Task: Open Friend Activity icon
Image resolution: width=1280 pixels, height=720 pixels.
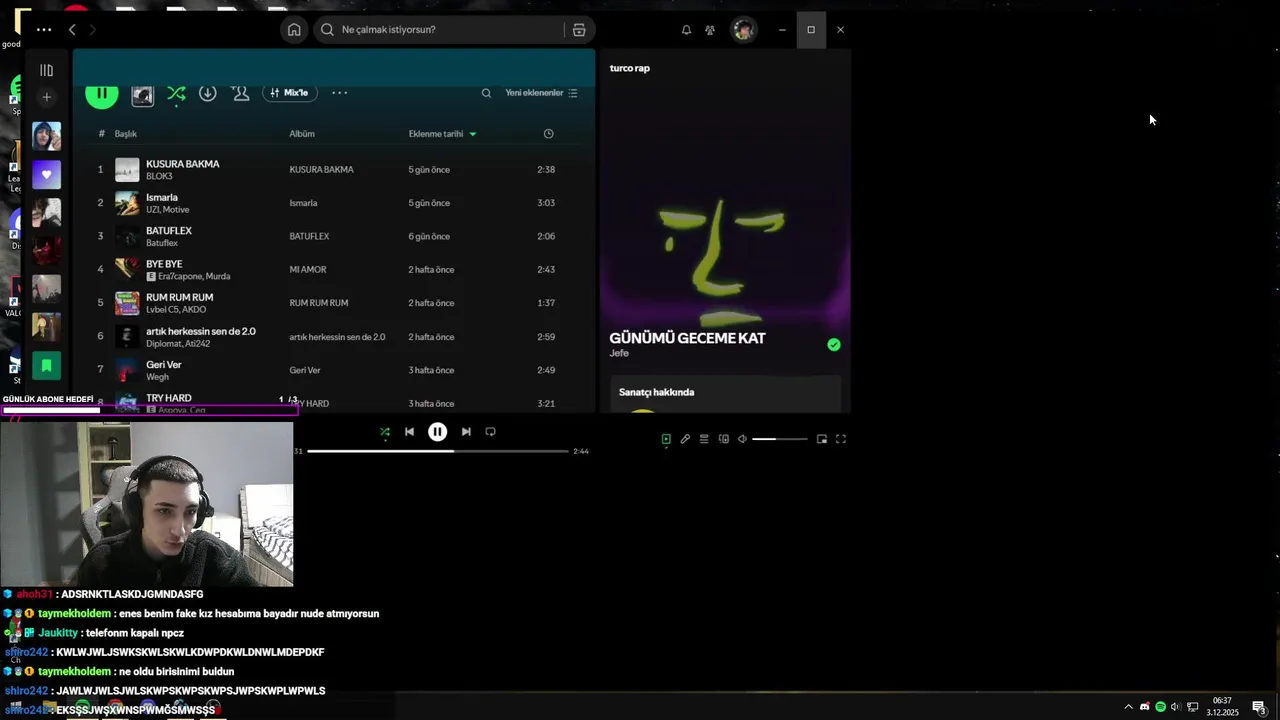Action: click(710, 30)
